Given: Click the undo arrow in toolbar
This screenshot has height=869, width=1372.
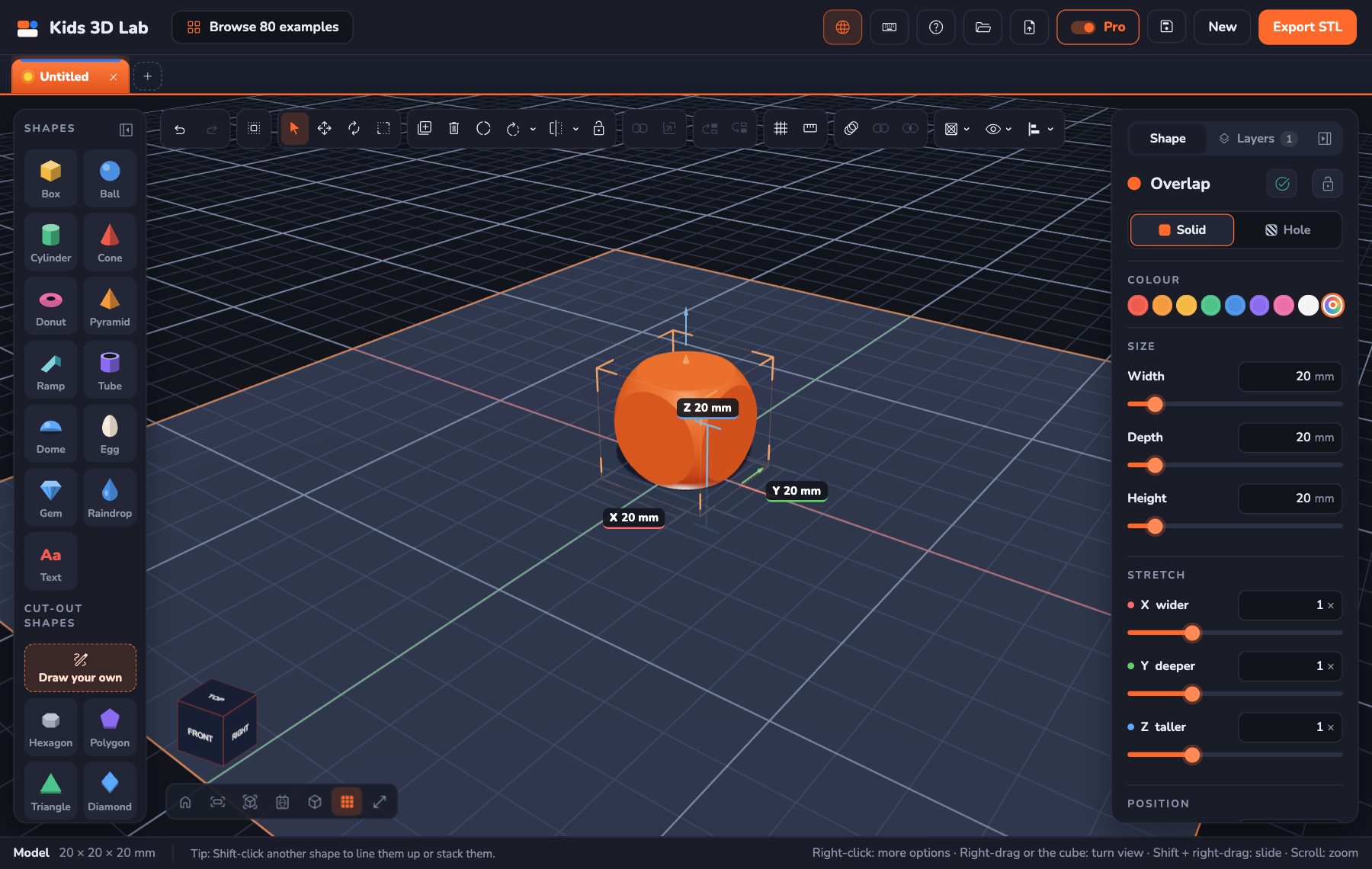Looking at the screenshot, I should point(180,129).
